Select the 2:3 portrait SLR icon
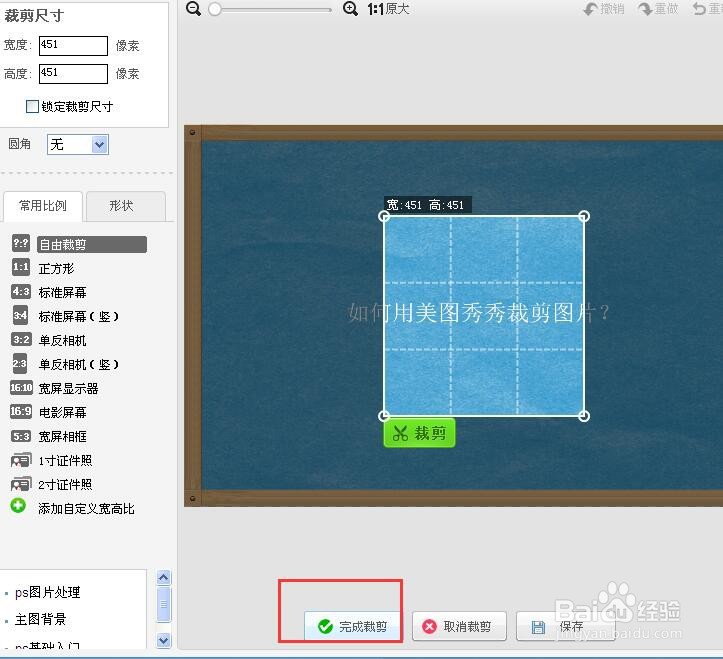 (x=20, y=363)
